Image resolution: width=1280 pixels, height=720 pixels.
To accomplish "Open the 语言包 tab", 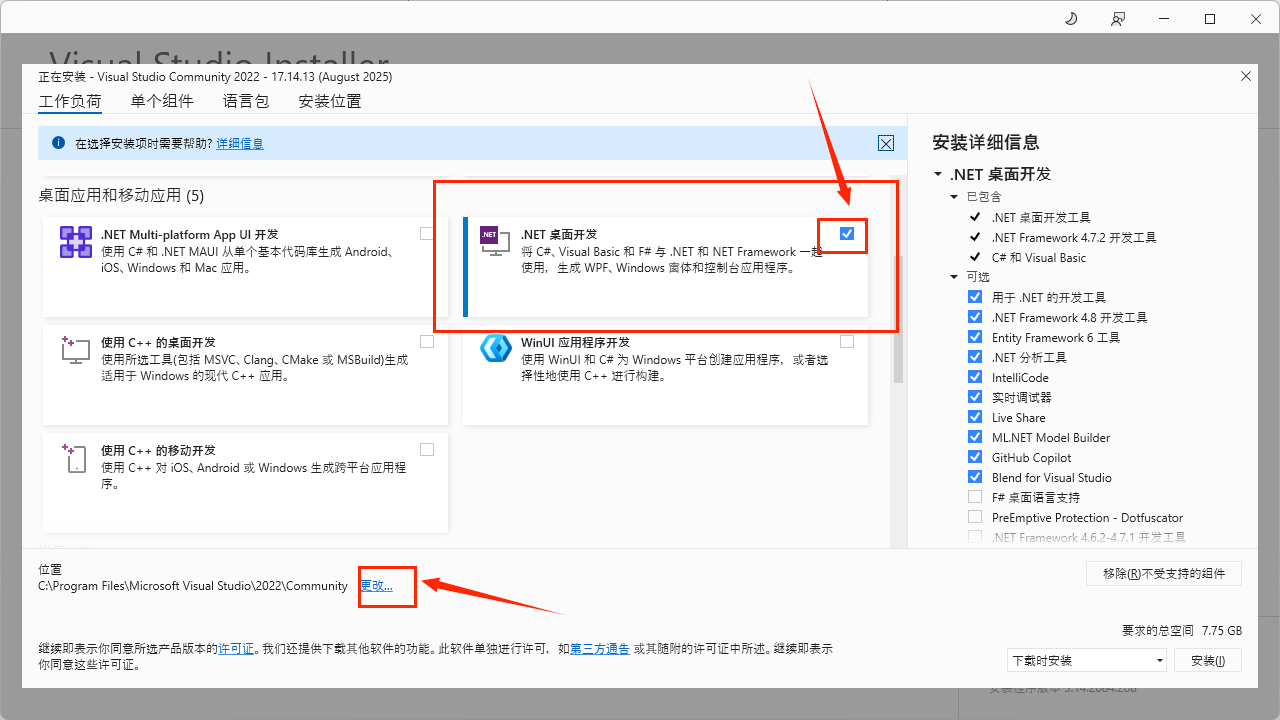I will click(246, 101).
